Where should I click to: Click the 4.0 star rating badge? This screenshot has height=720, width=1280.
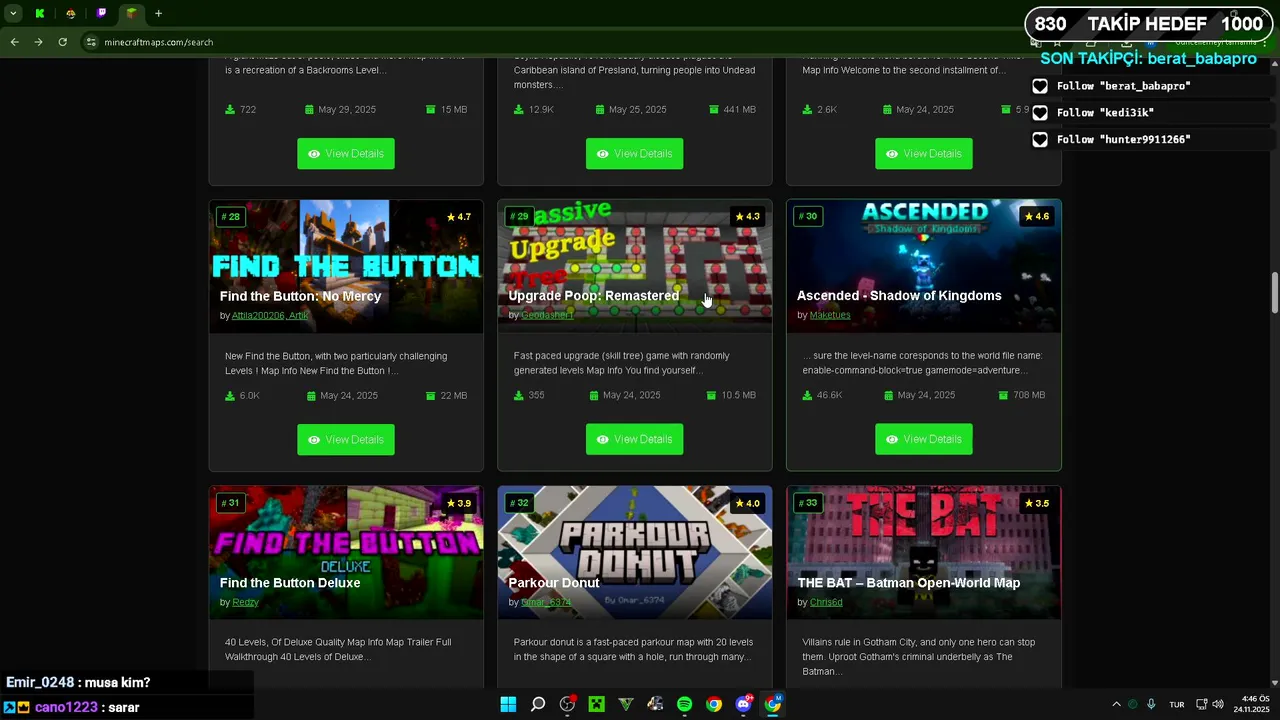[x=747, y=503]
